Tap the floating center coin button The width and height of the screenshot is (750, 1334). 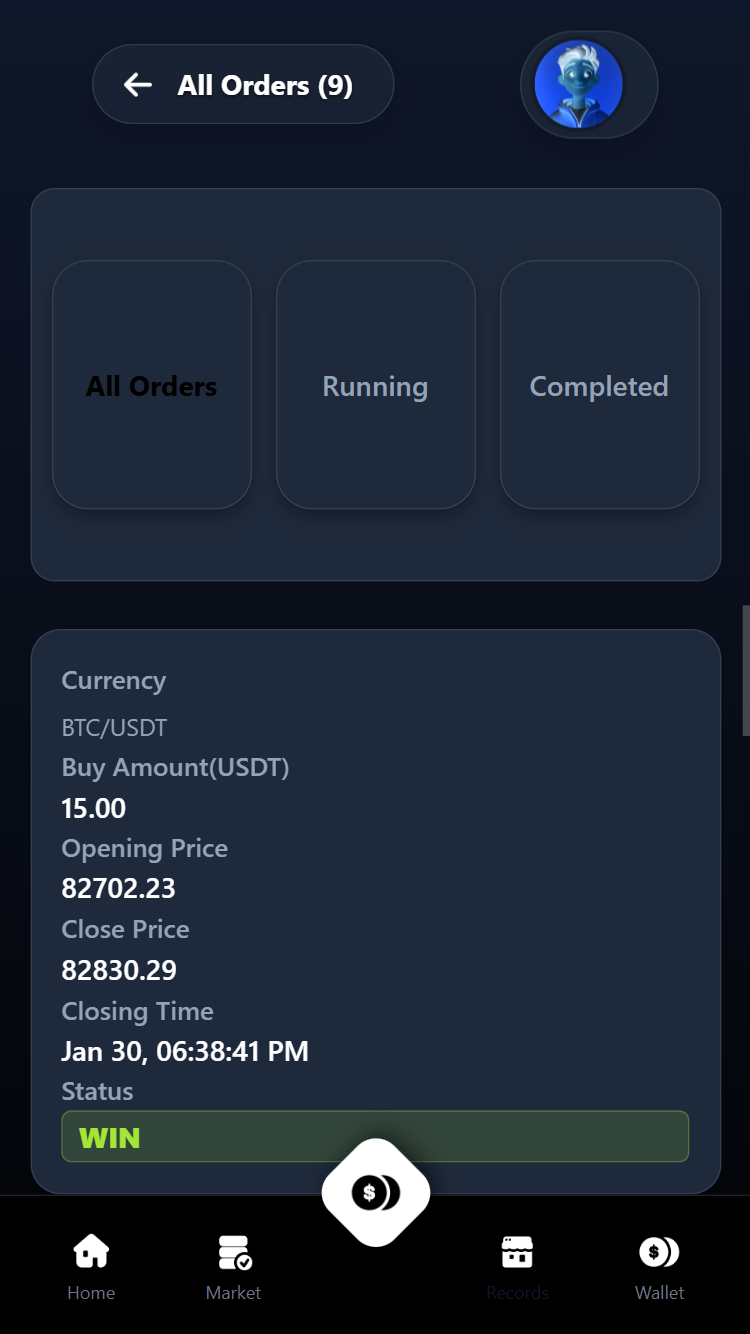click(375, 1192)
